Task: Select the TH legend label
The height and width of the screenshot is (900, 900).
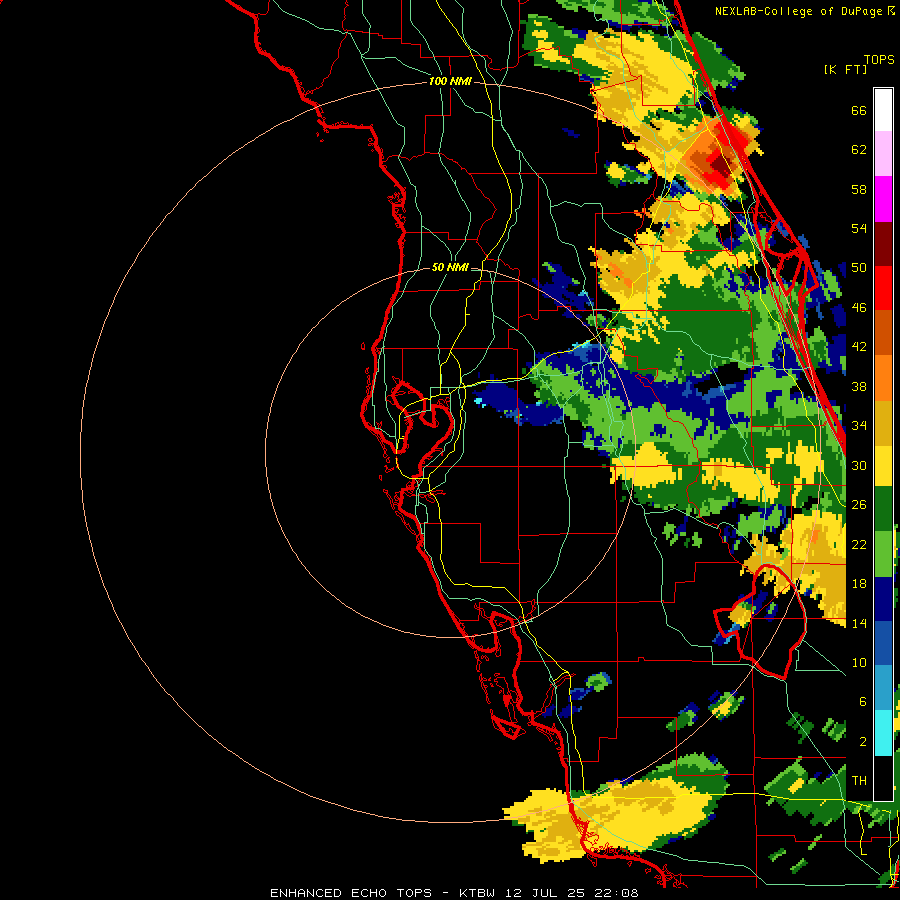Action: (x=859, y=781)
